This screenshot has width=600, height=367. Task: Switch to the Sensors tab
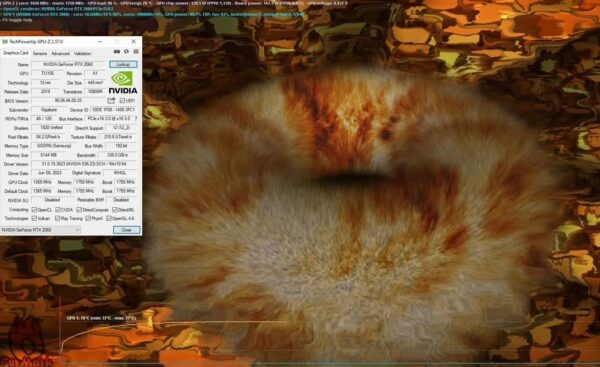40,54
